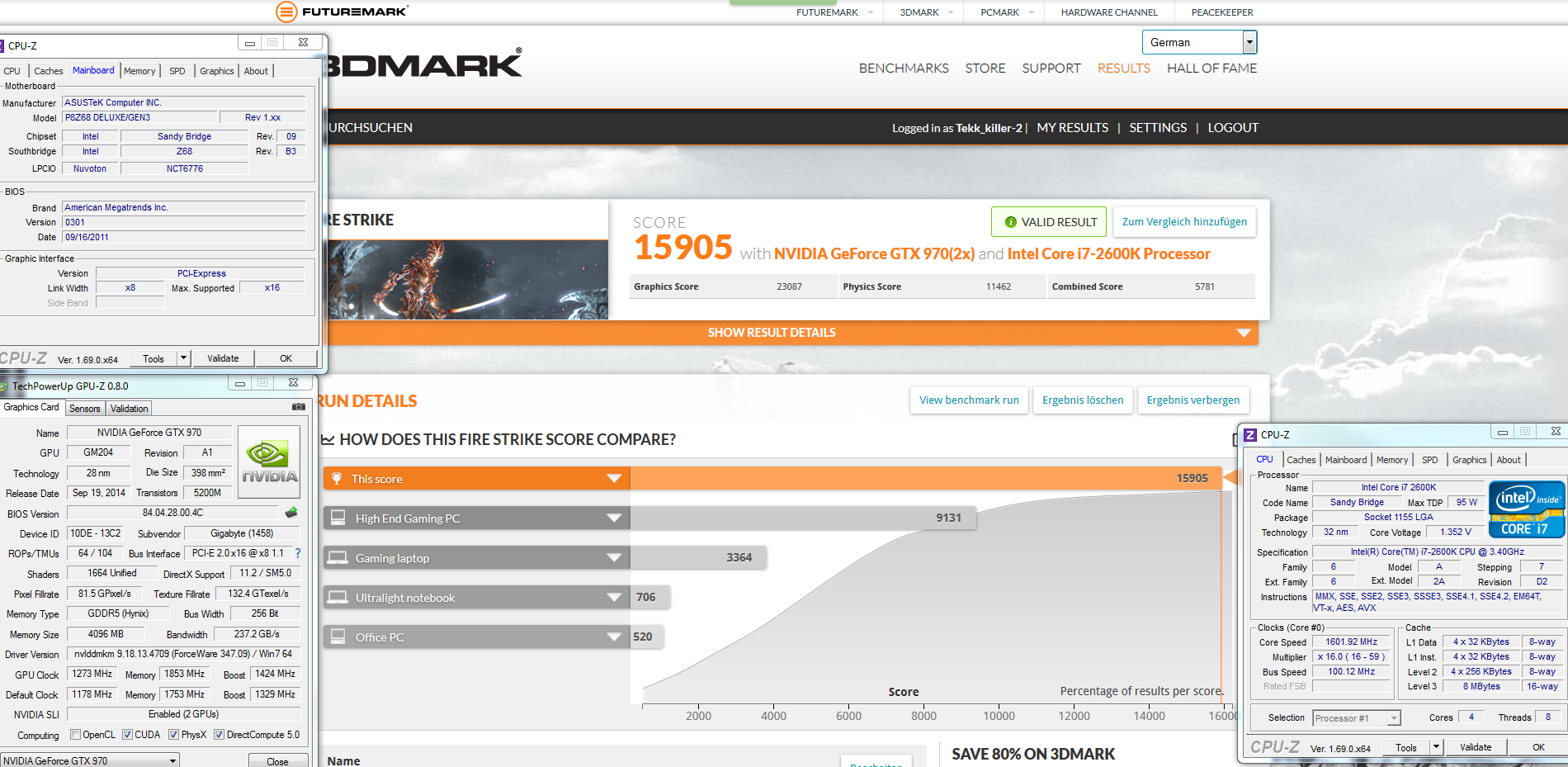Toggle the DirectCompute 5.0 checkbox

click(219, 735)
